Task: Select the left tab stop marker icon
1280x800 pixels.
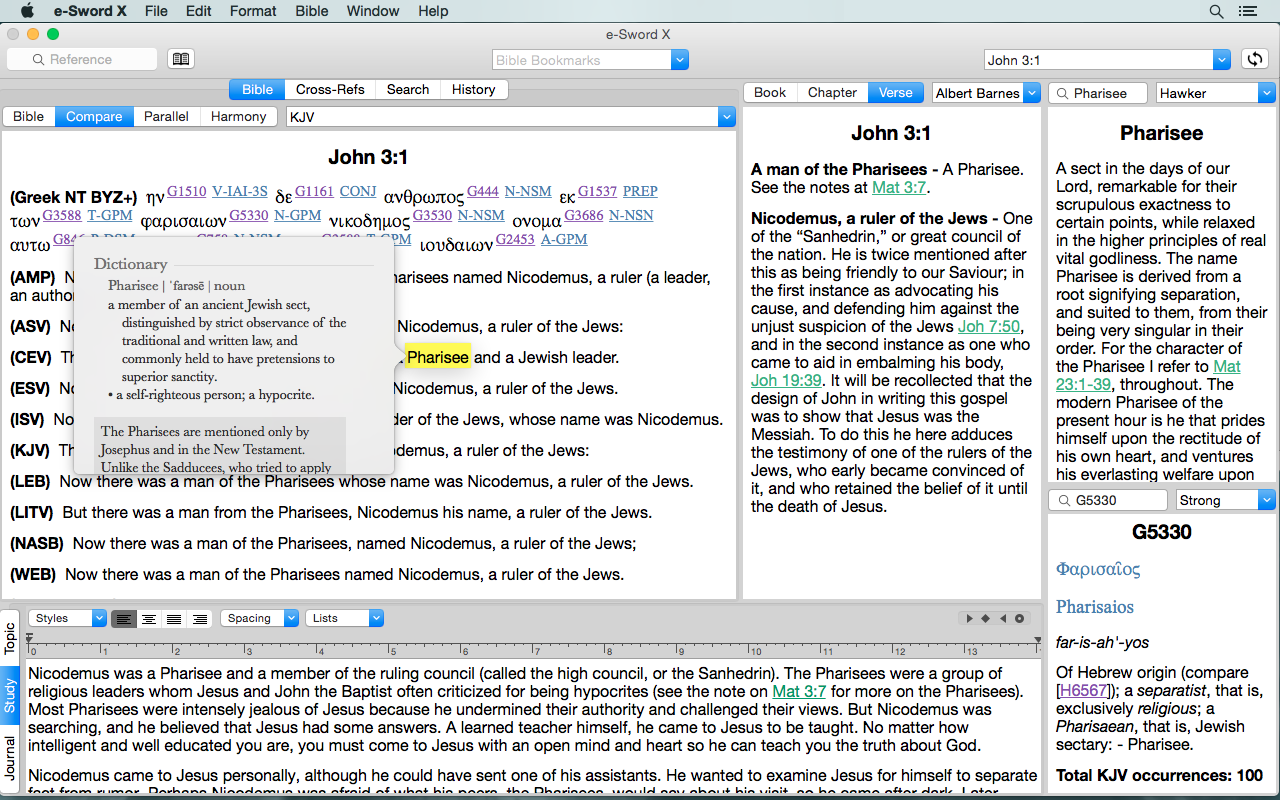Action: (969, 618)
